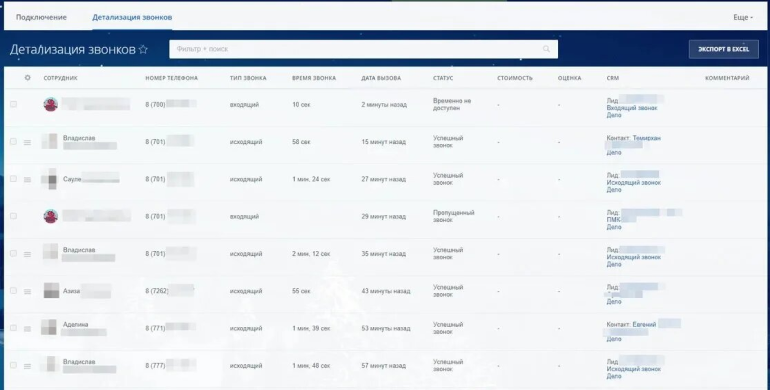
Task: Click phone number starting 8 (777)
Action: pos(171,365)
